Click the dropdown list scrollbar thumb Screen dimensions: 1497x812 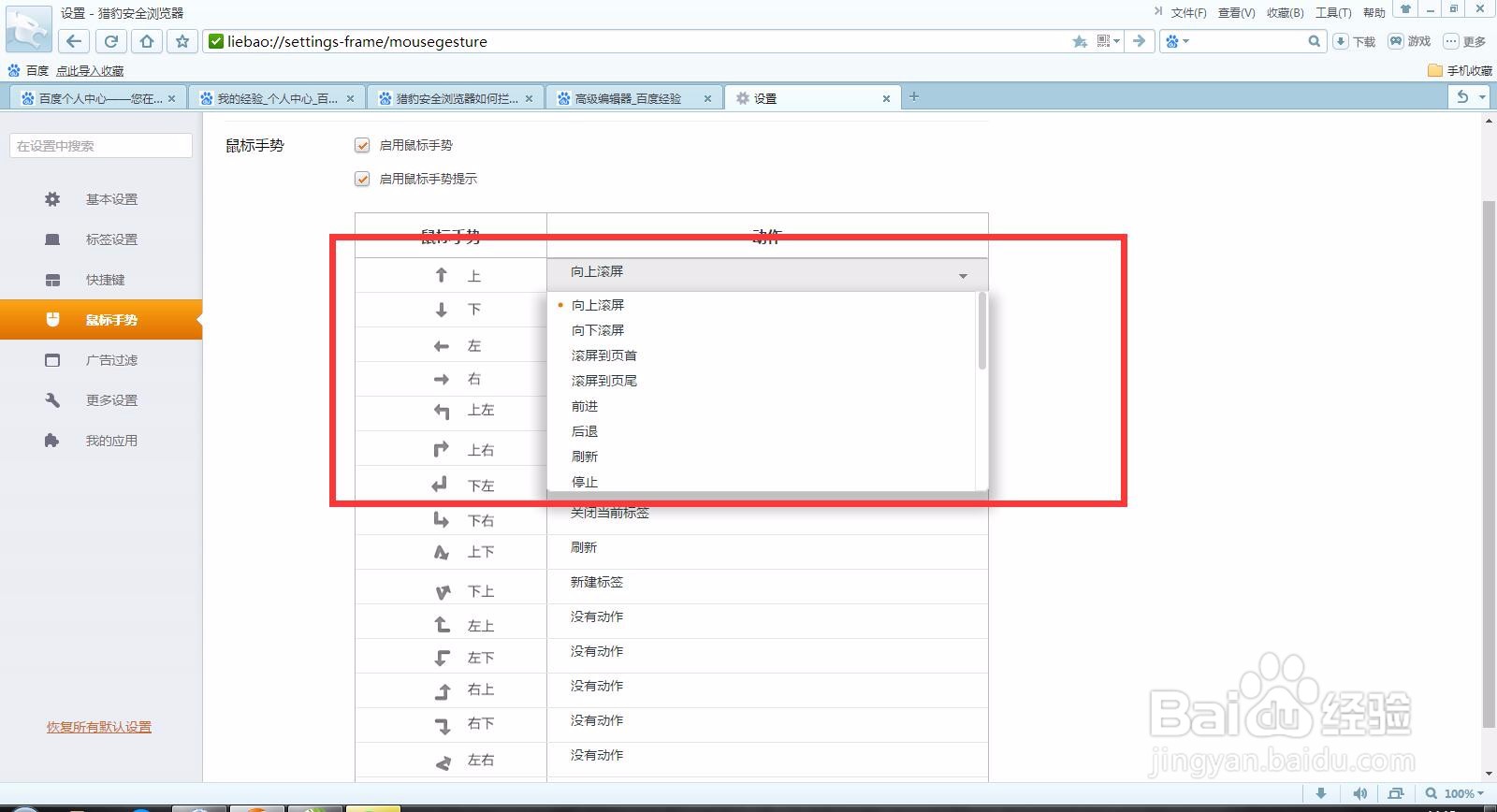tap(981, 330)
